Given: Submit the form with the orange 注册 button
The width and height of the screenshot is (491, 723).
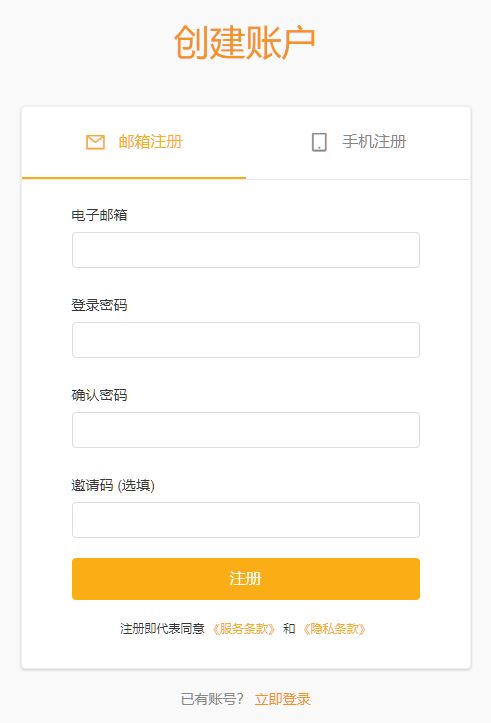Looking at the screenshot, I should (246, 579).
